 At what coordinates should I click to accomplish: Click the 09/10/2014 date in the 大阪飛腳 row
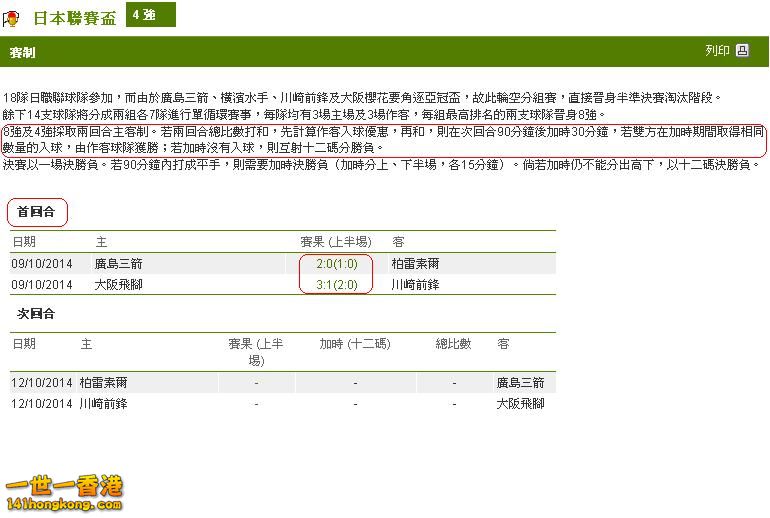[x=42, y=284]
